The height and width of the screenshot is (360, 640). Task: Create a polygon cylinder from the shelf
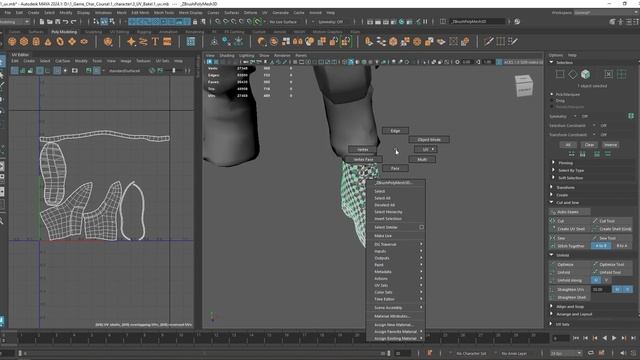(36, 41)
